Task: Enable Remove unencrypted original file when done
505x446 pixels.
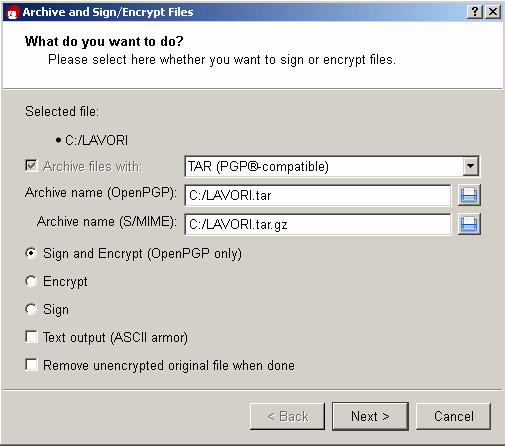Action: click(x=31, y=365)
